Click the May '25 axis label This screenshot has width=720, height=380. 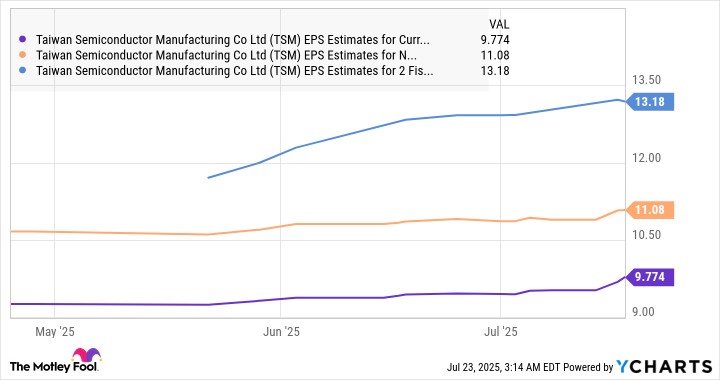coord(55,332)
